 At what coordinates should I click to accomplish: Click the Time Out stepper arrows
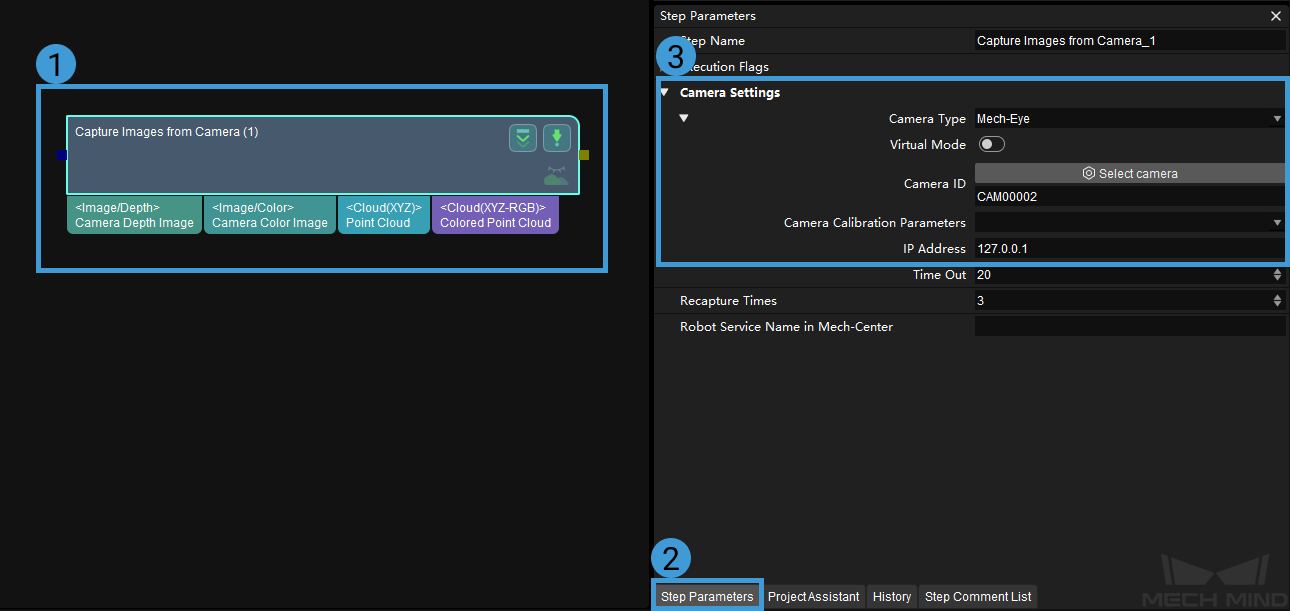click(1277, 275)
